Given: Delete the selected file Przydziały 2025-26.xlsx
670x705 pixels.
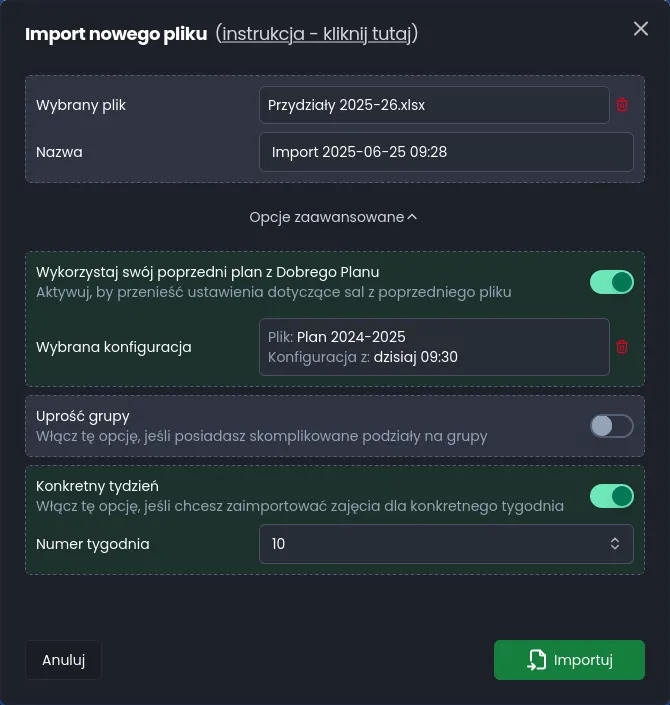Looking at the screenshot, I should (622, 105).
